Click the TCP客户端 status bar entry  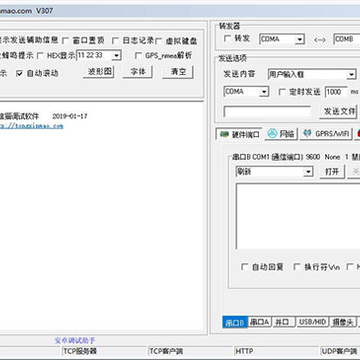191,351
